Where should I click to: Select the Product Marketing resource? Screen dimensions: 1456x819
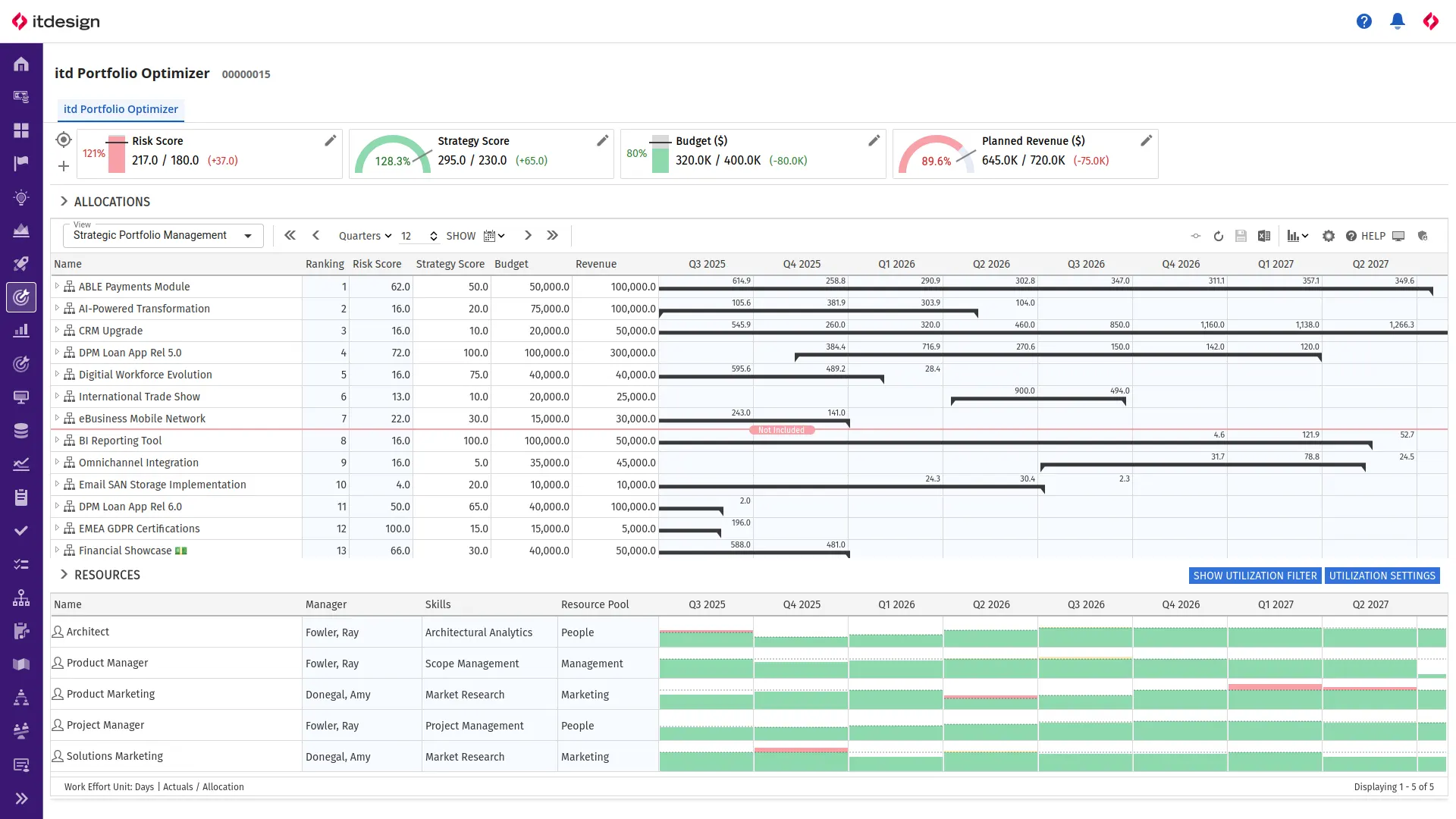coord(111,694)
